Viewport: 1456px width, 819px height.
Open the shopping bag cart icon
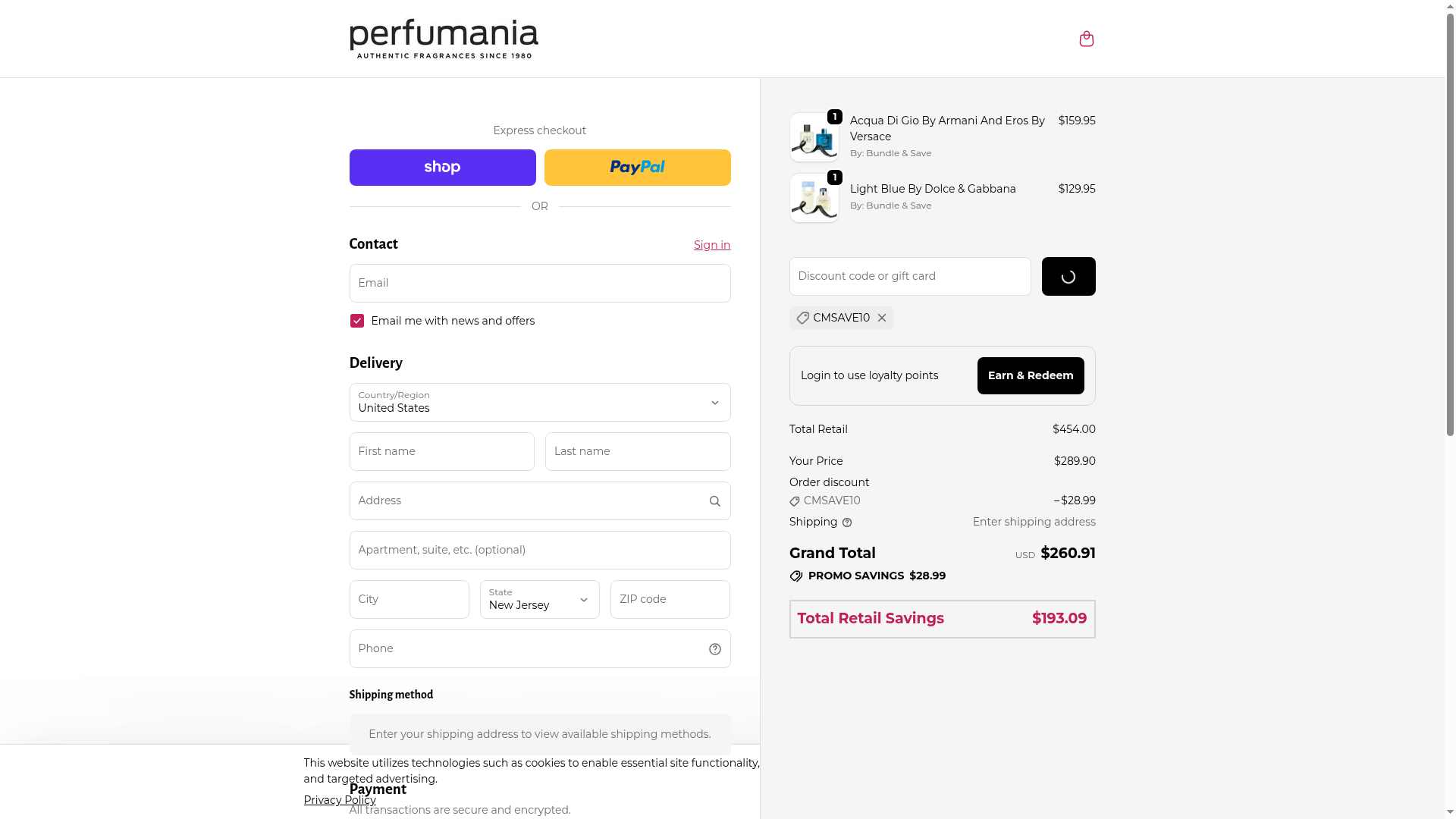(x=1086, y=39)
